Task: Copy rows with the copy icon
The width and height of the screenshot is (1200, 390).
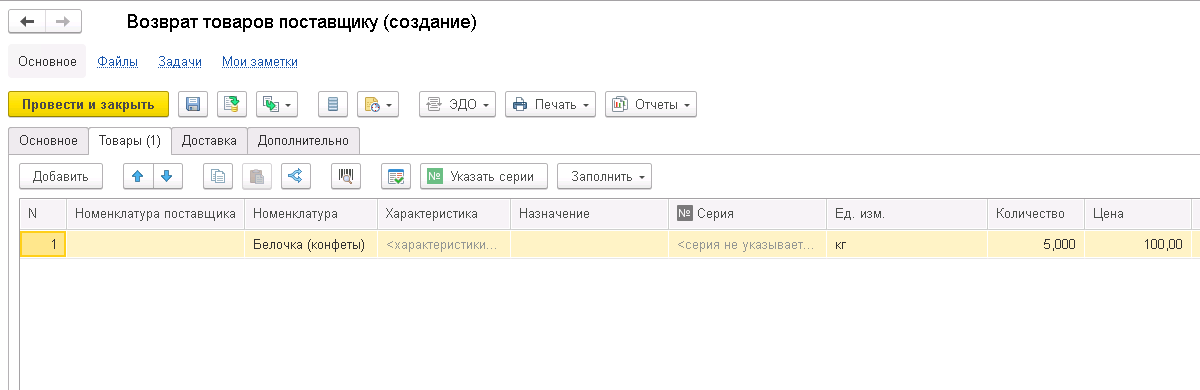Action: (218, 176)
